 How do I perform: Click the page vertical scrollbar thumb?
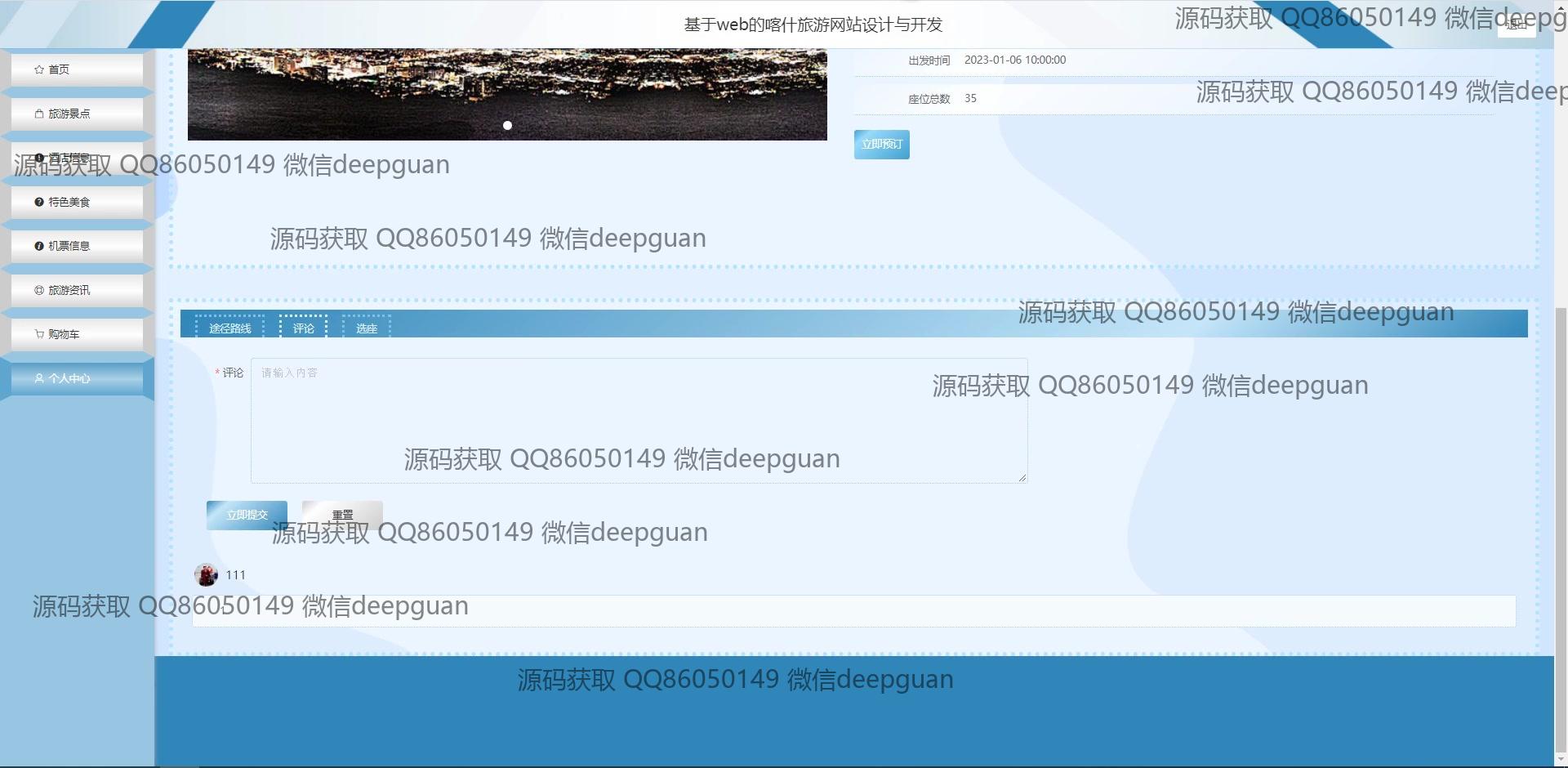click(x=1561, y=531)
